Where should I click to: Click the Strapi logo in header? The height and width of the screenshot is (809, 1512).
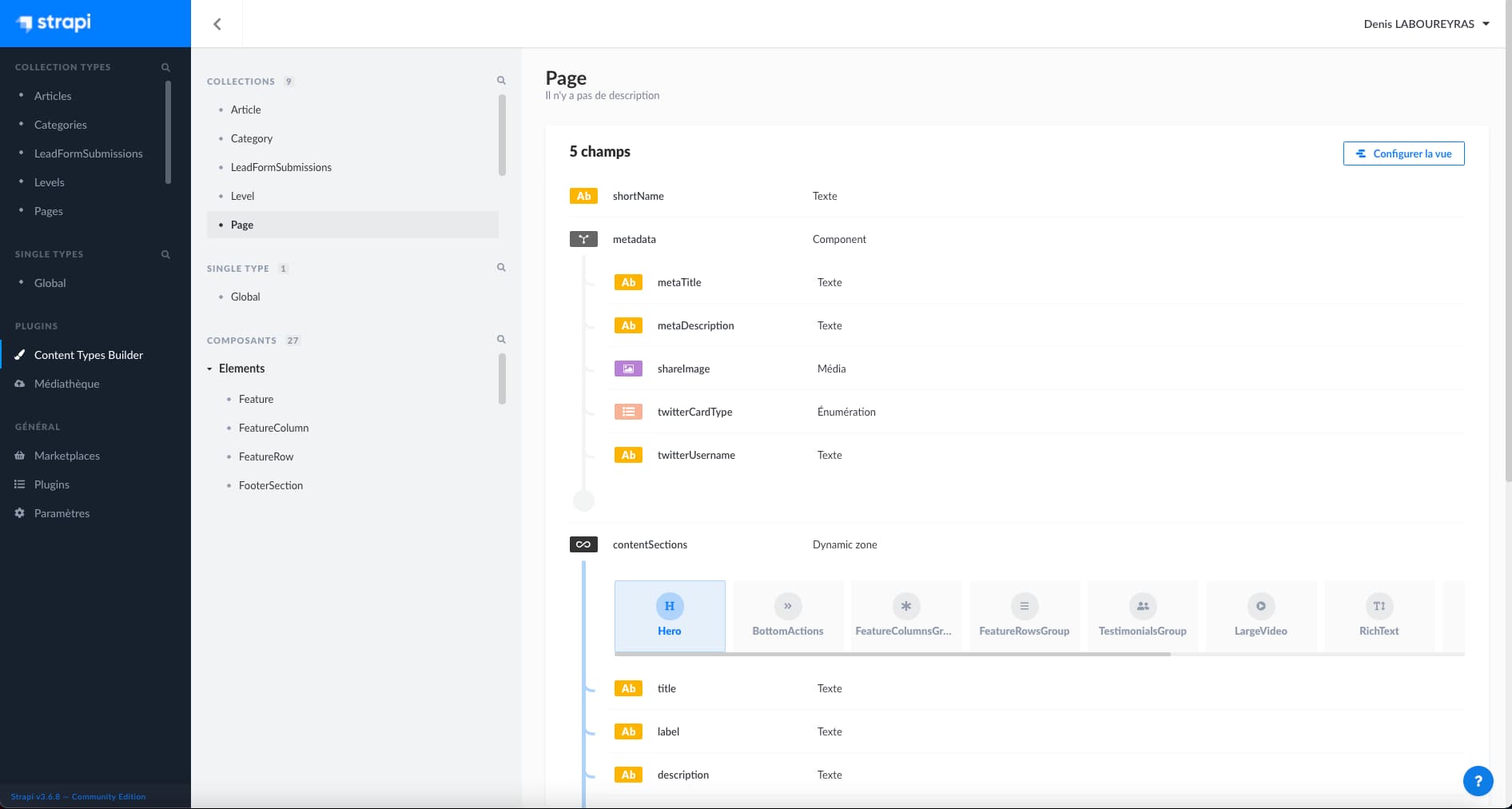[54, 22]
